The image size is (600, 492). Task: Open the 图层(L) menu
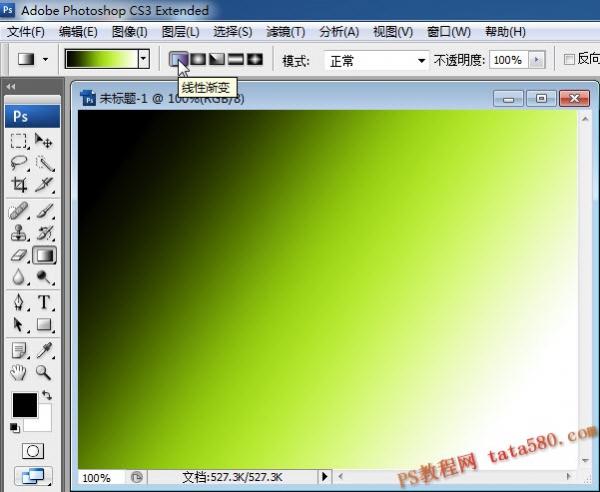coord(181,32)
